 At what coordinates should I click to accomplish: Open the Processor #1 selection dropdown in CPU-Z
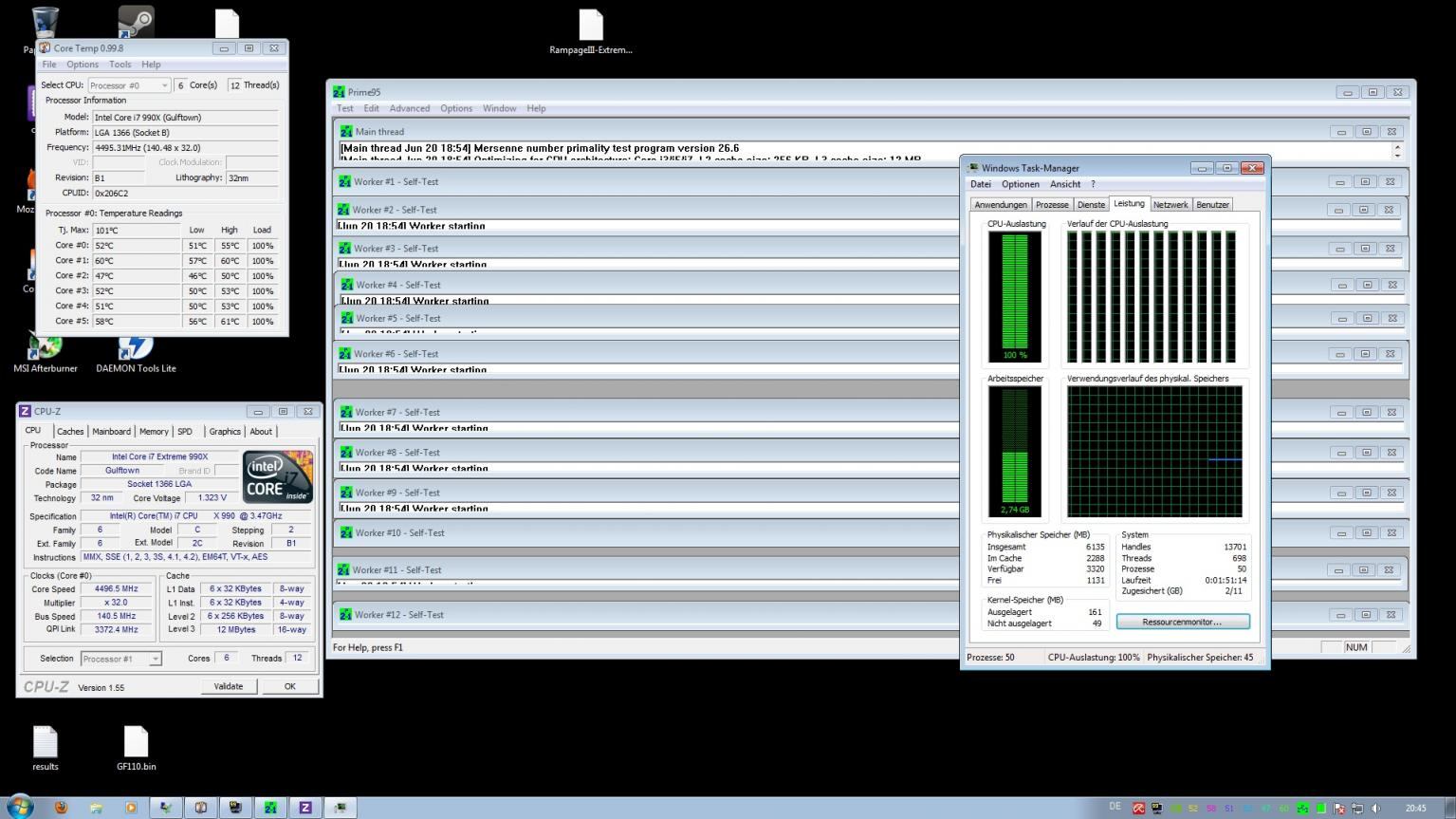pos(121,659)
